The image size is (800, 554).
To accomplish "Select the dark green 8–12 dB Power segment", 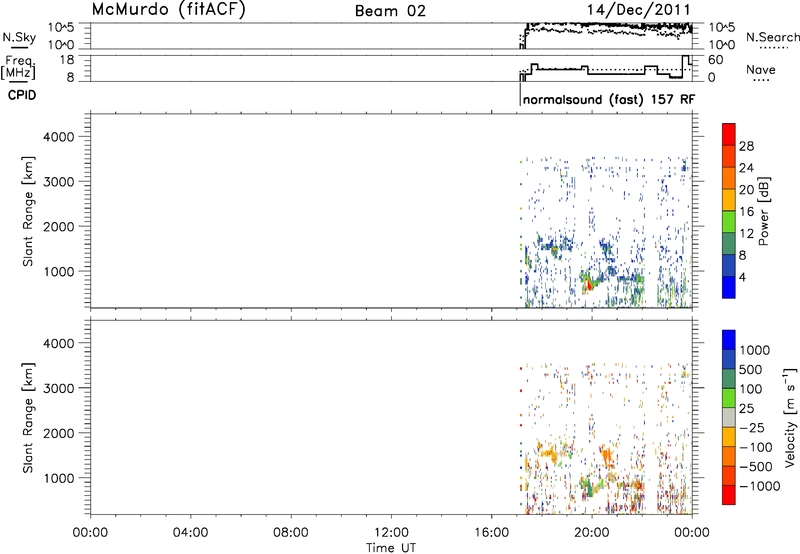I will (729, 243).
